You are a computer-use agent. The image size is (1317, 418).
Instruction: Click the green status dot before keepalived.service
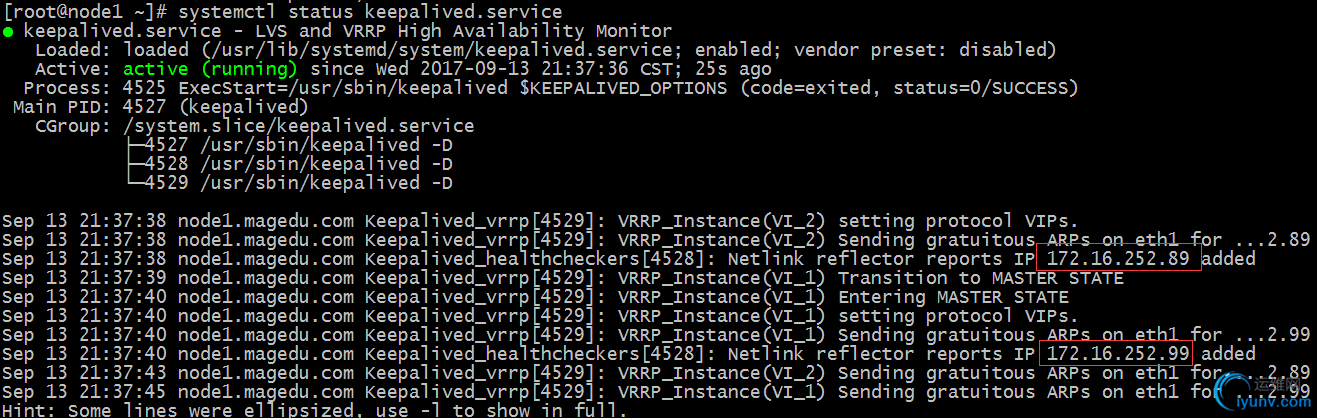pos(8,32)
